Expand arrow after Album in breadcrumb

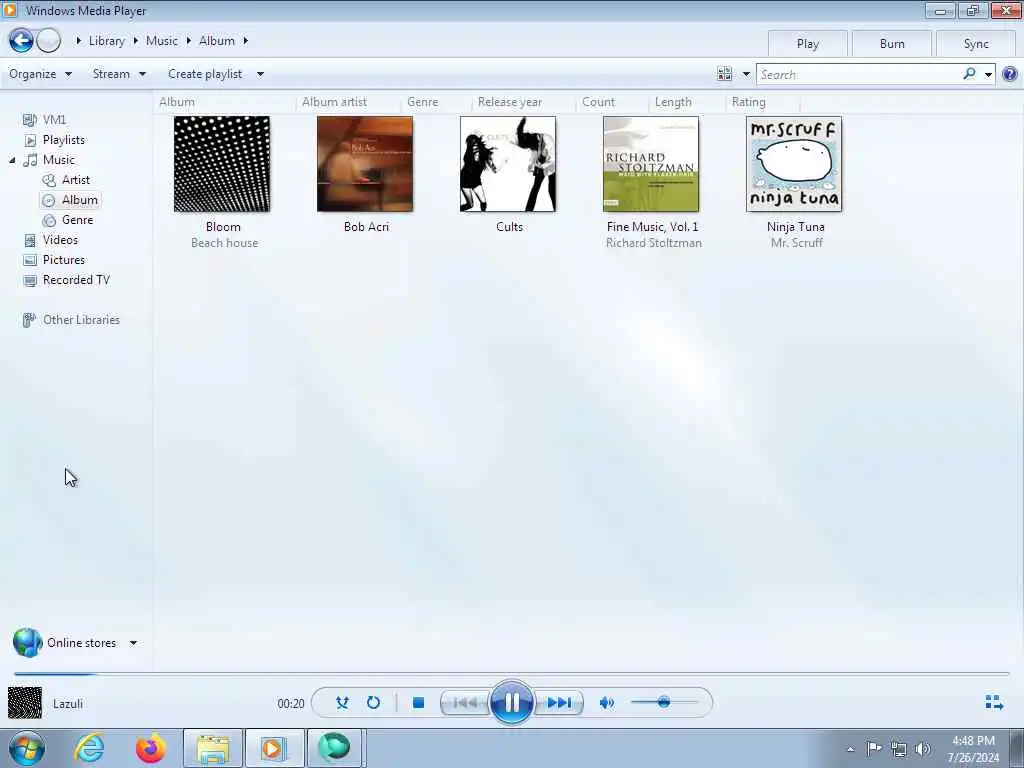coord(246,40)
